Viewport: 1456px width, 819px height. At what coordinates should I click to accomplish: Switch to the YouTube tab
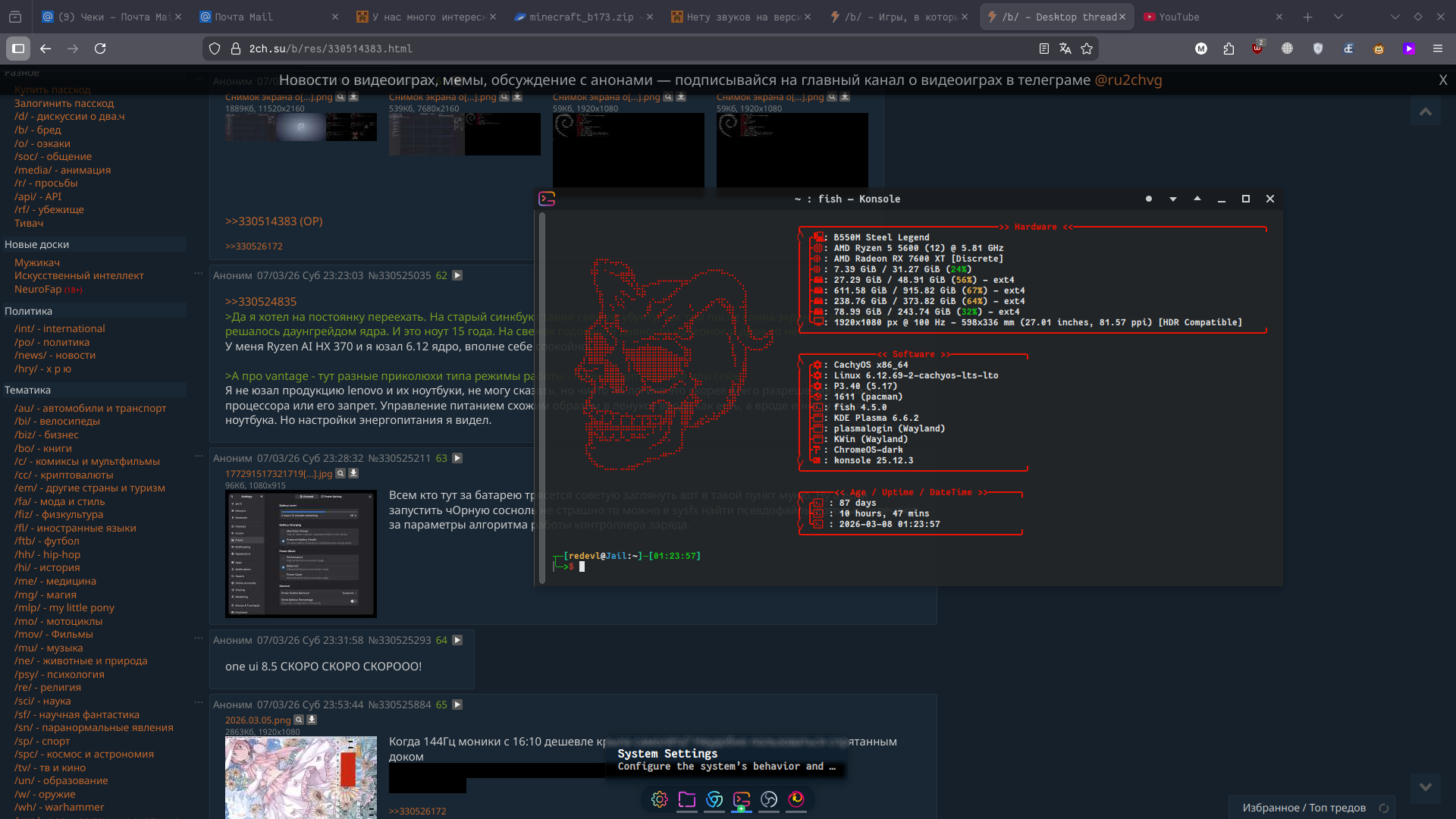click(1179, 17)
